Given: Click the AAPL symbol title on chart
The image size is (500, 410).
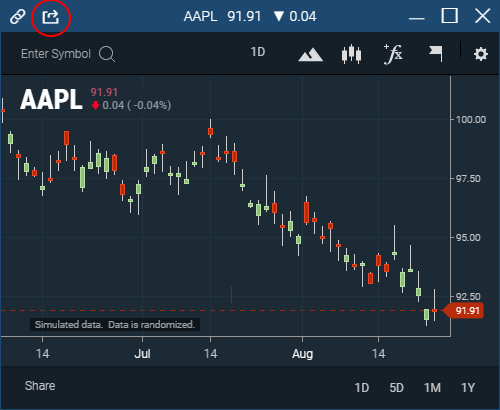Looking at the screenshot, I should 51,99.
